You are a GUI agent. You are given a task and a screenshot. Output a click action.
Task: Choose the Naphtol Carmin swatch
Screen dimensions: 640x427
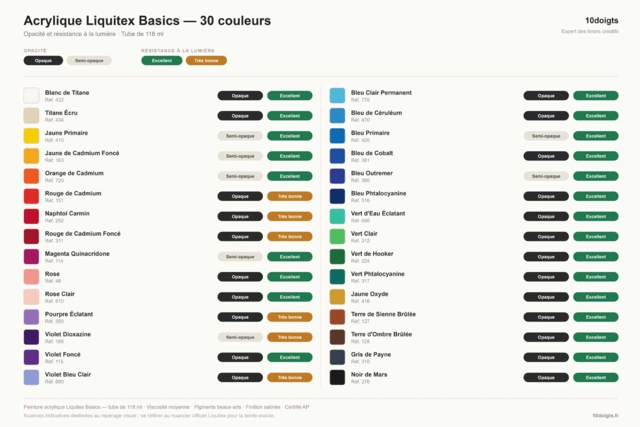(31, 216)
